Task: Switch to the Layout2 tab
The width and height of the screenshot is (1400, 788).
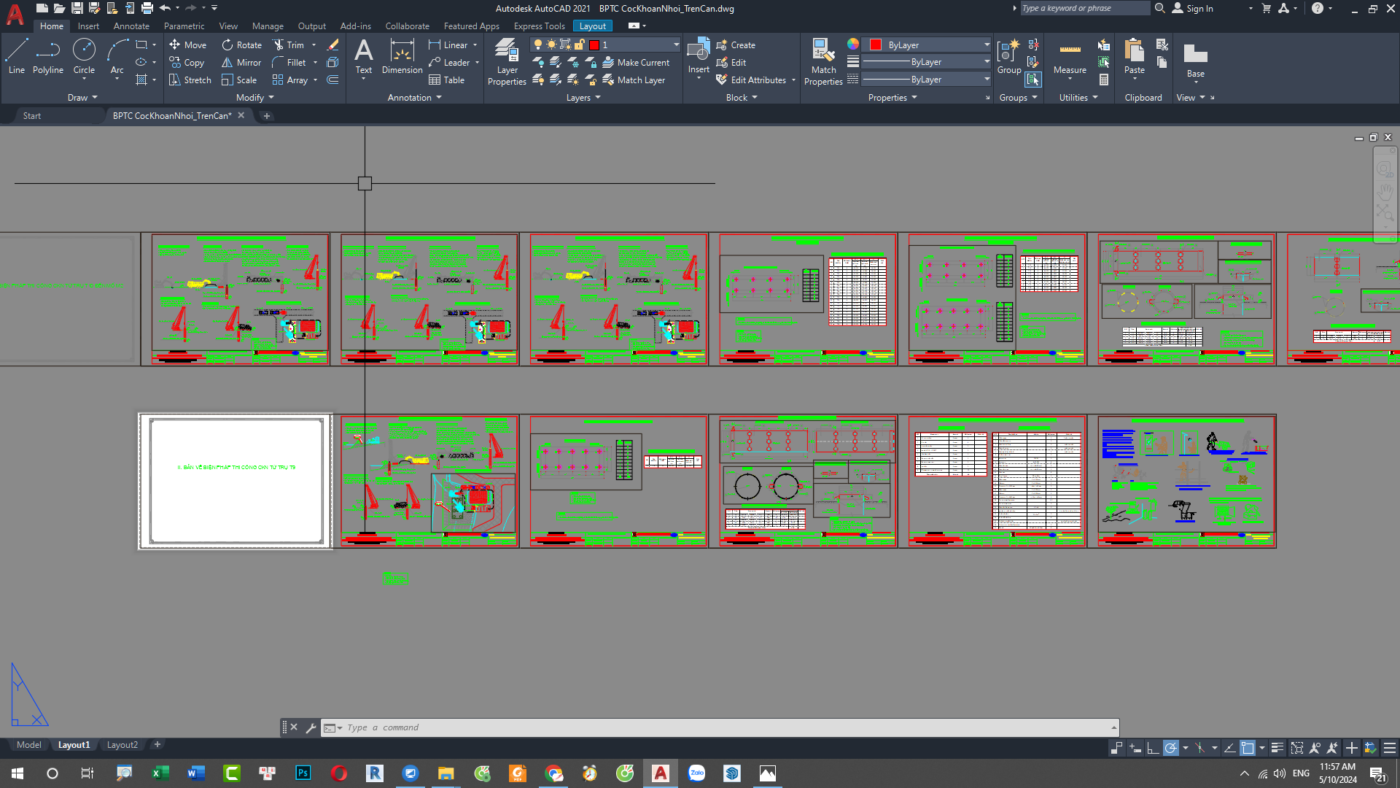Action: [122, 745]
